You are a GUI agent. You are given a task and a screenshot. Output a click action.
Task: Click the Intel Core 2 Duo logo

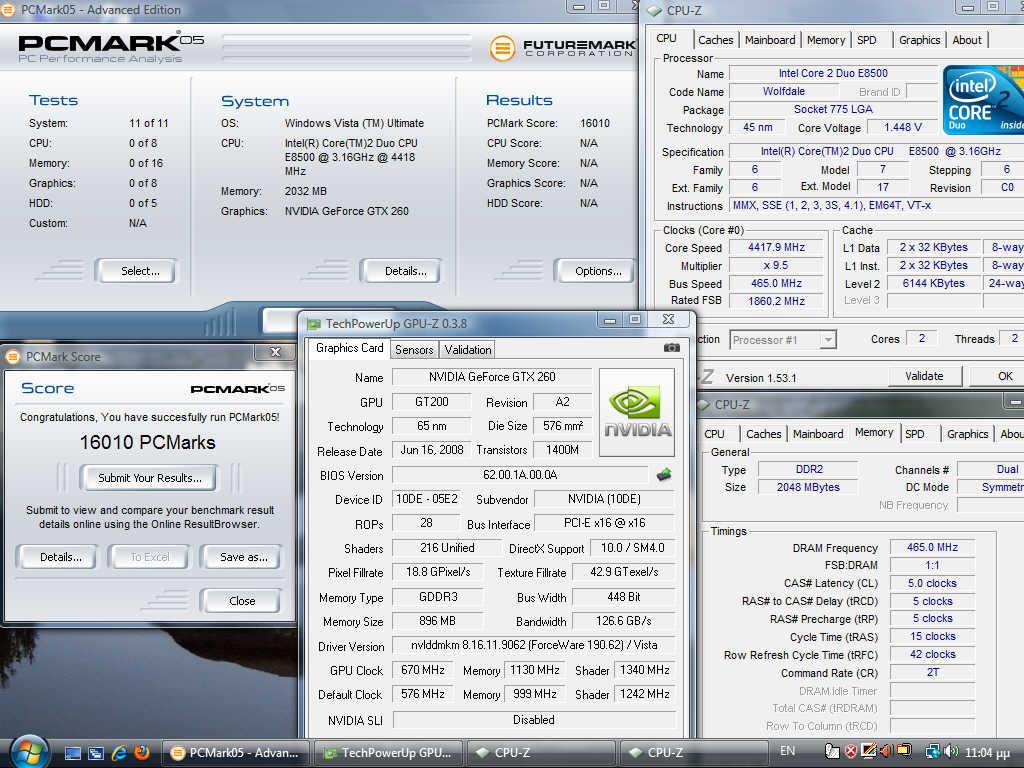(984, 100)
